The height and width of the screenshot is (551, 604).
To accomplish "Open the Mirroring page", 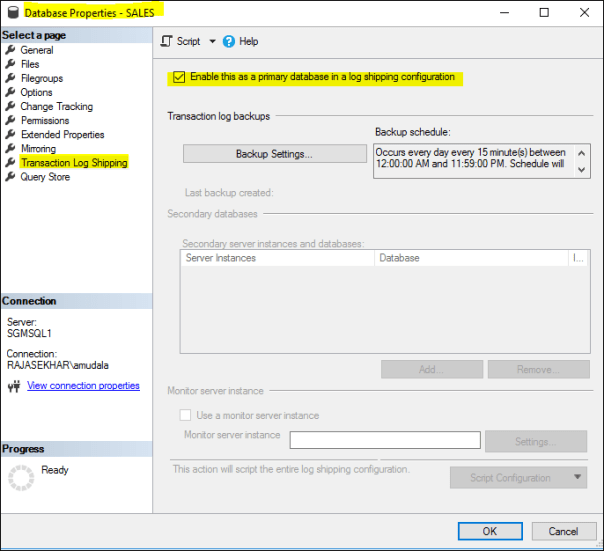I will [x=38, y=149].
